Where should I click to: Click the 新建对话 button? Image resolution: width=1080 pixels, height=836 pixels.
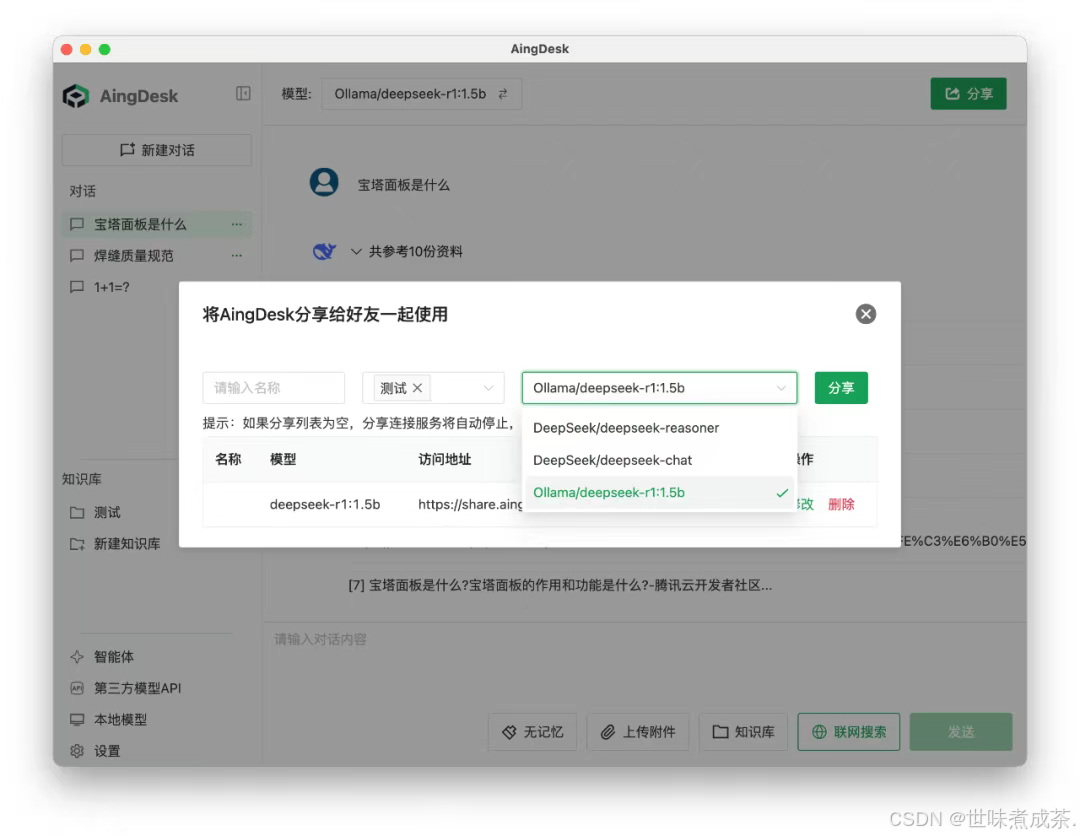(x=157, y=150)
